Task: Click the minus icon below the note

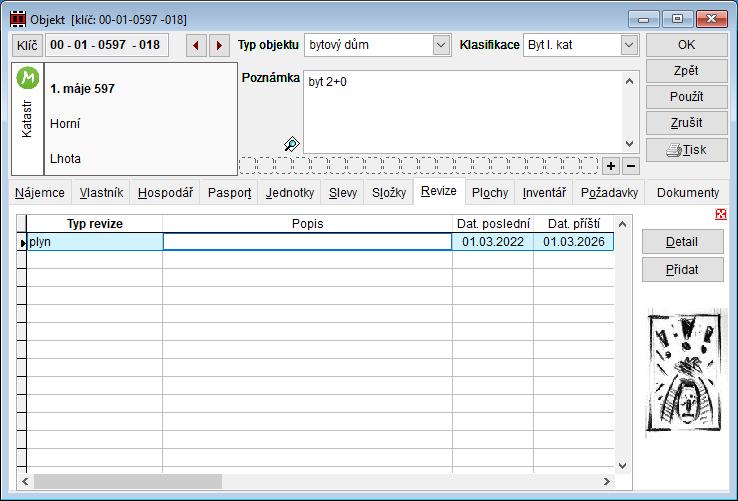Action: (x=631, y=165)
